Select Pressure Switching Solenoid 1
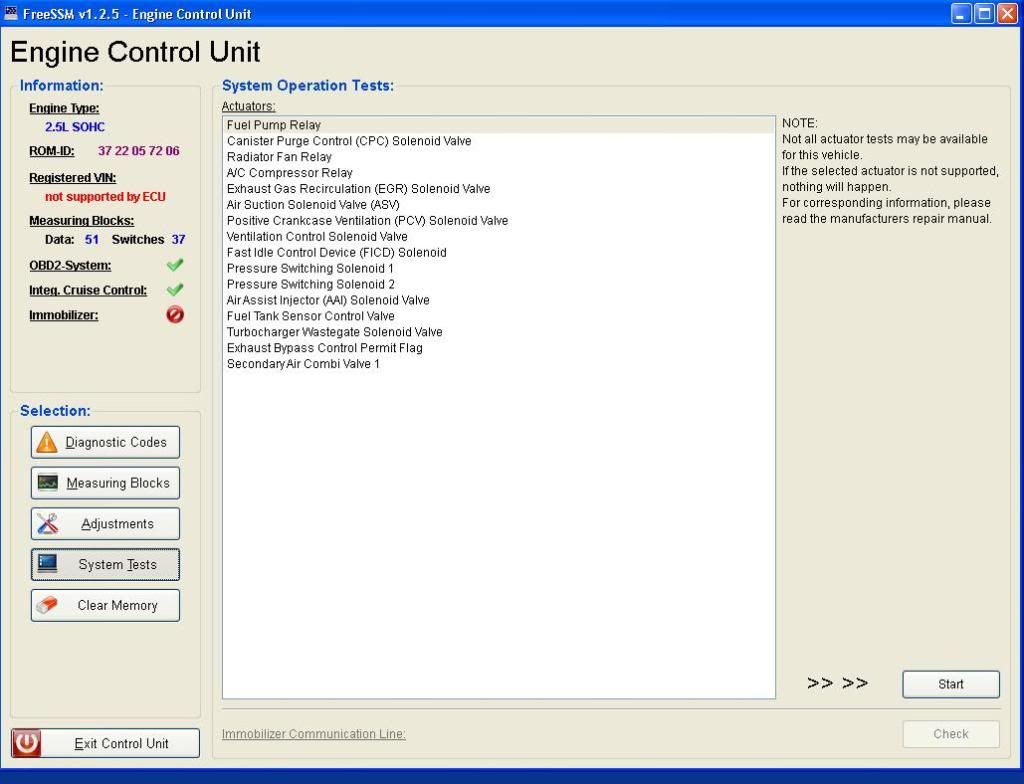The image size is (1024, 784). click(499, 269)
